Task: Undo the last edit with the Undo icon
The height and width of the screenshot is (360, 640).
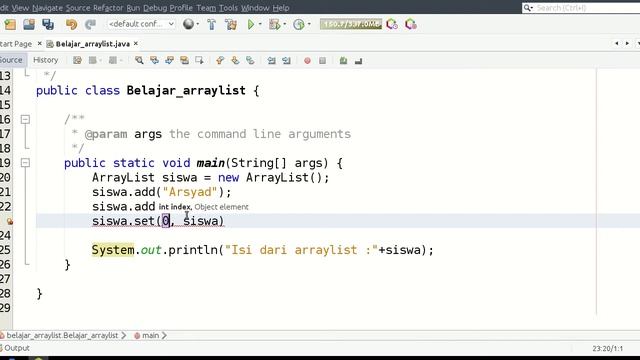Action: click(x=71, y=24)
